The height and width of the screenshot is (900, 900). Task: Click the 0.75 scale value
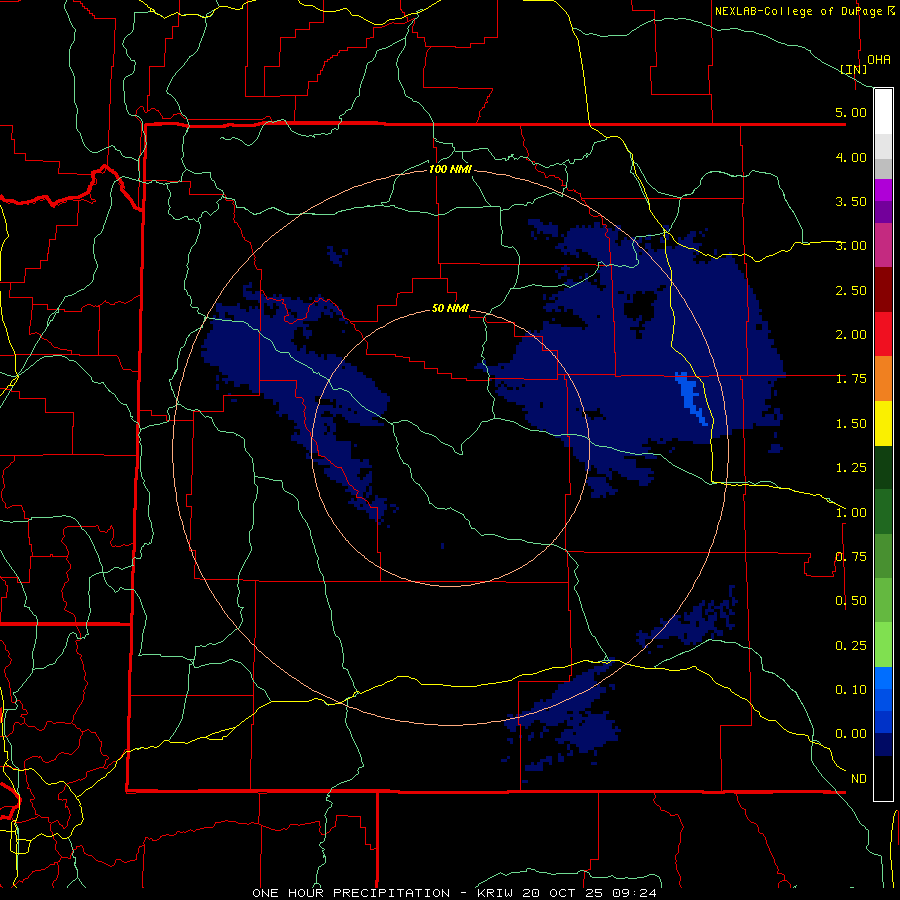pos(851,557)
